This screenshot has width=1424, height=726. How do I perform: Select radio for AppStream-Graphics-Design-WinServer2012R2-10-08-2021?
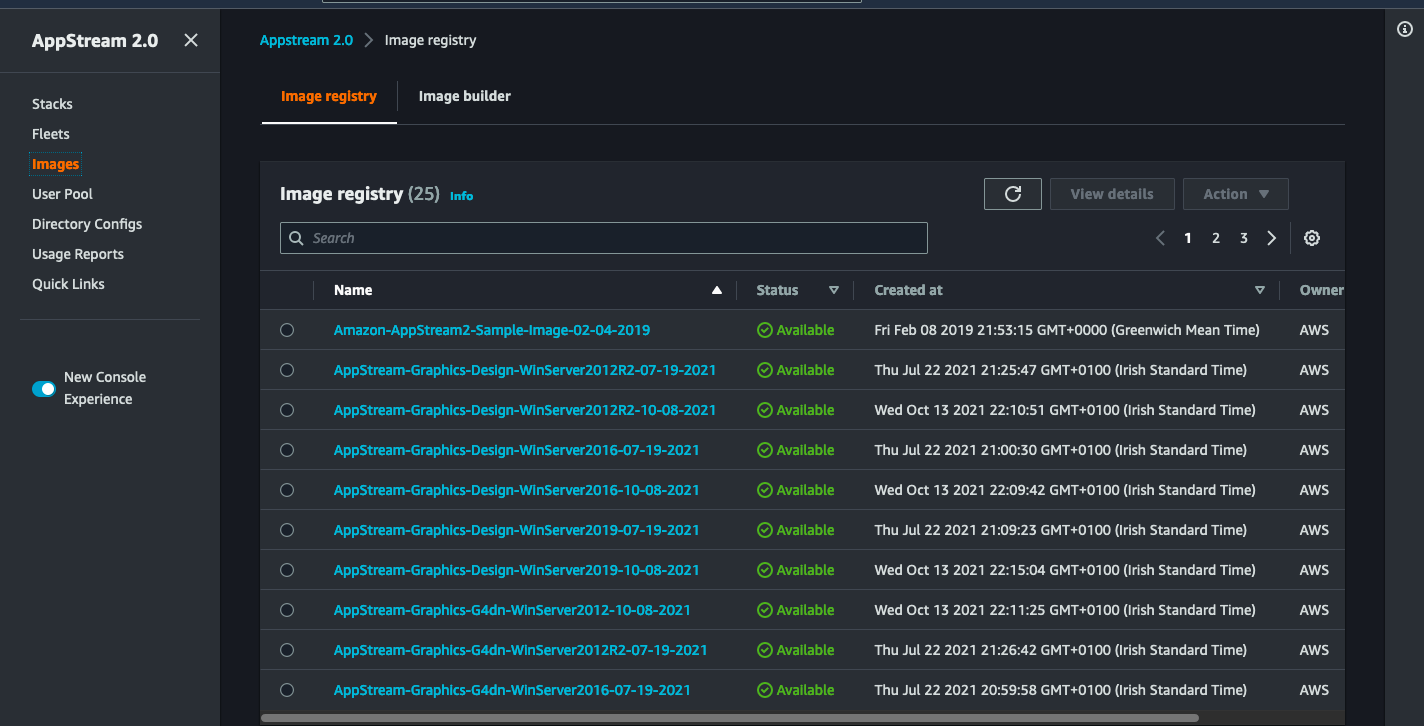point(287,410)
